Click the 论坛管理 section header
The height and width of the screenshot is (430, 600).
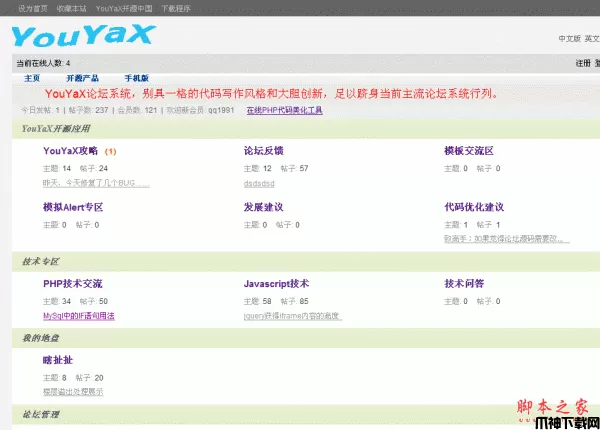(41, 414)
